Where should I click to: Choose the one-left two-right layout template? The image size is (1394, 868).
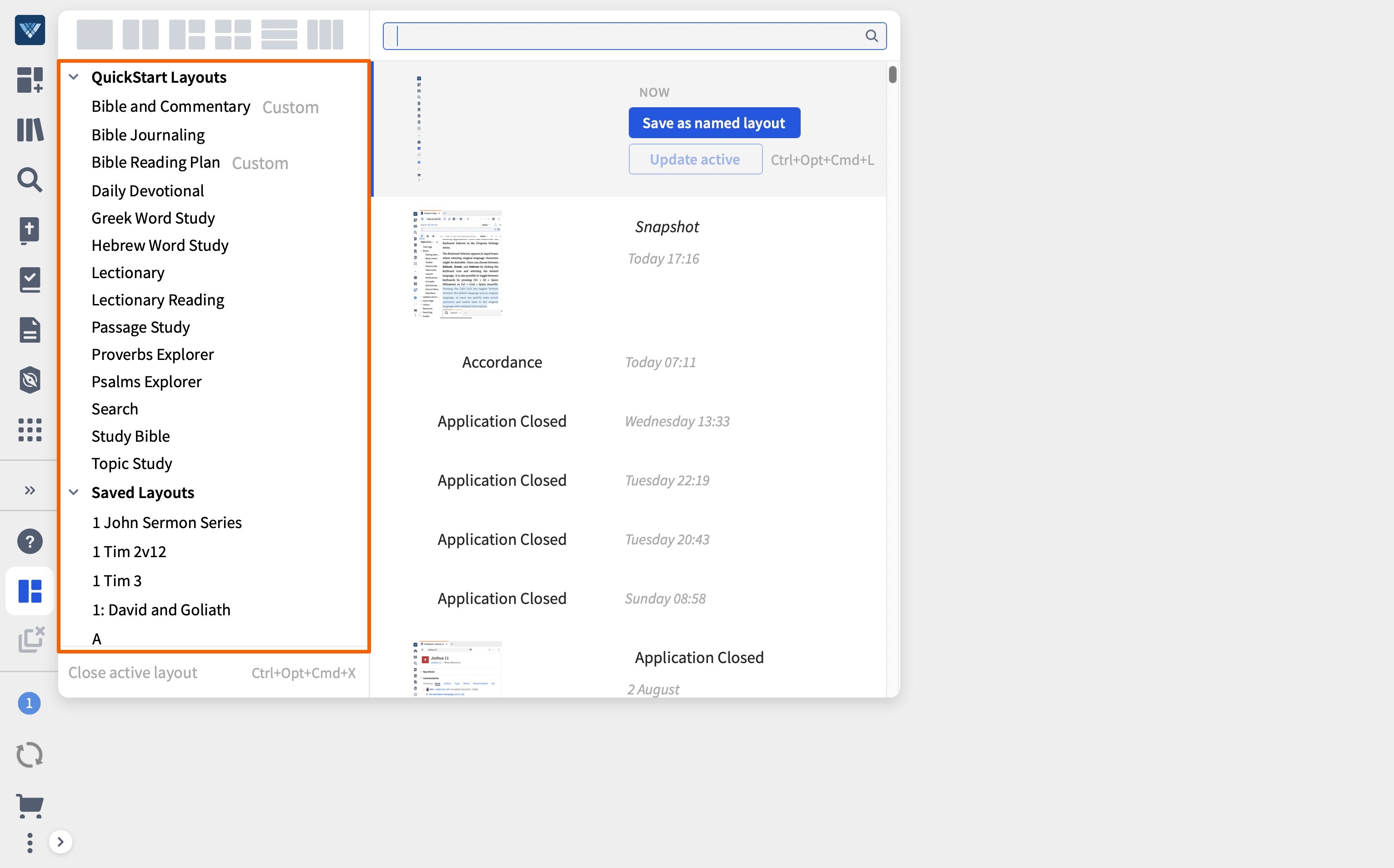[187, 35]
